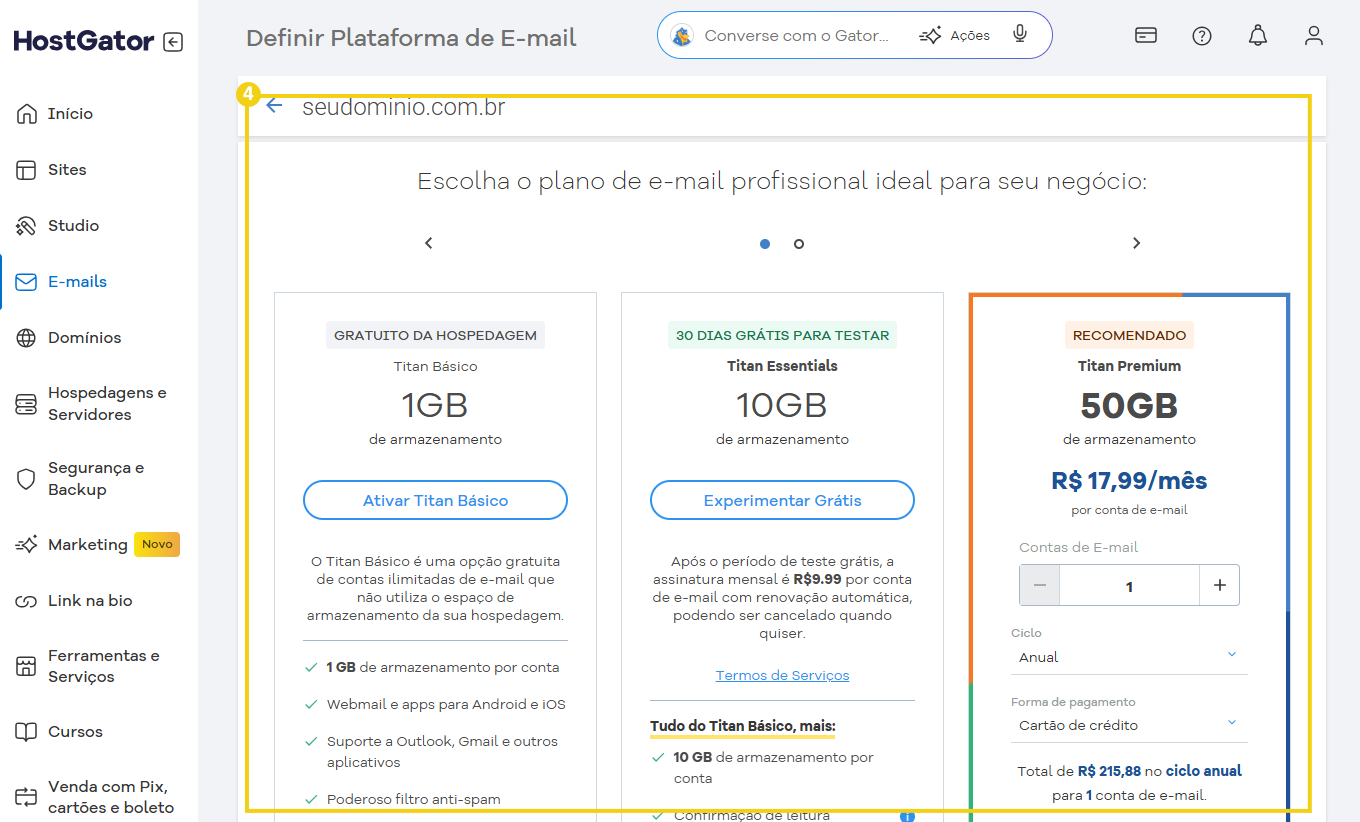Open the credit card billing icon
Viewport: 1360px width, 822px height.
[1146, 36]
